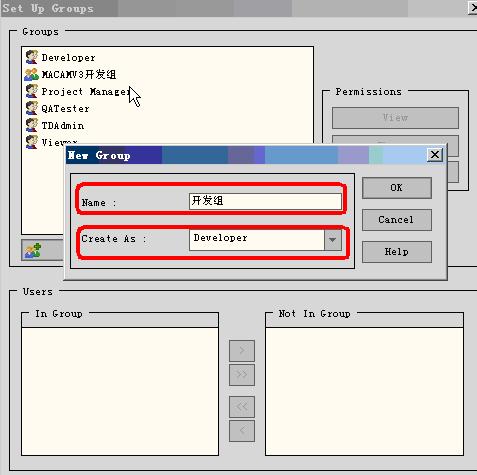Cancel the New Group dialog
The height and width of the screenshot is (475, 477).
397,220
